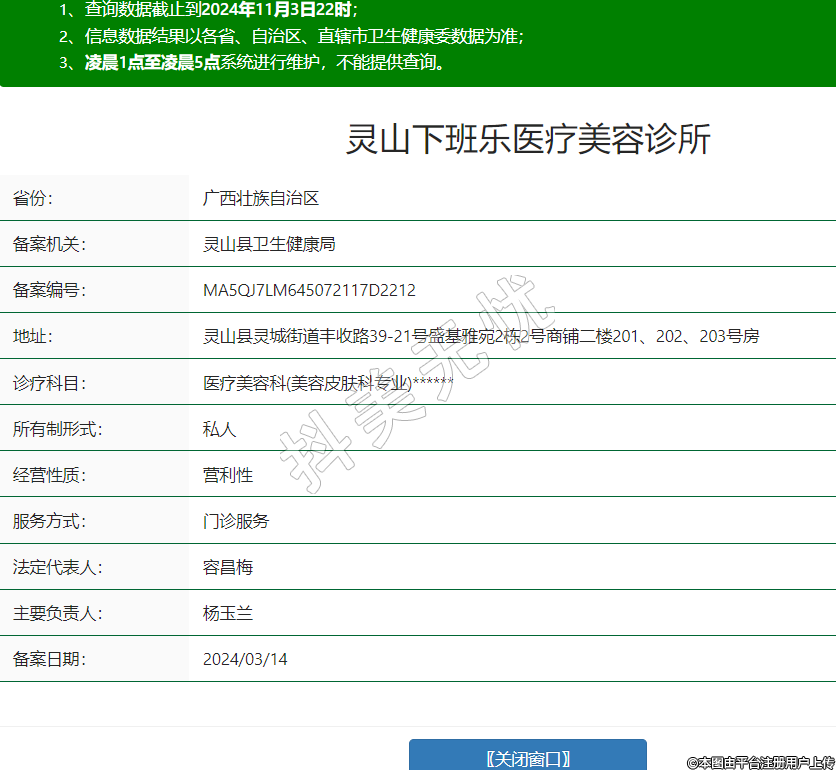
Task: Select the service type 门诊服务
Action: 236,521
